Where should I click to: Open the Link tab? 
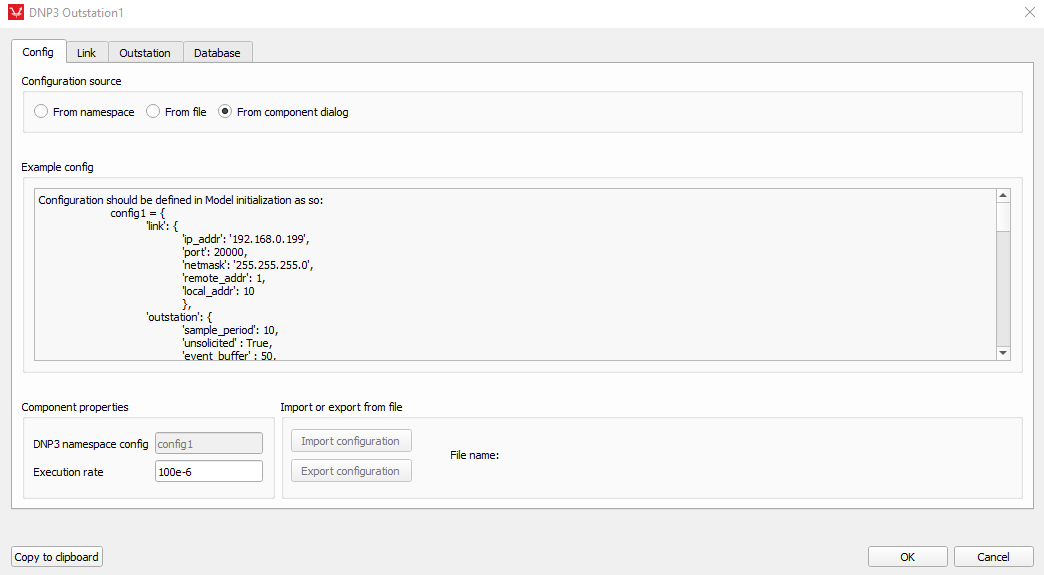click(x=87, y=53)
